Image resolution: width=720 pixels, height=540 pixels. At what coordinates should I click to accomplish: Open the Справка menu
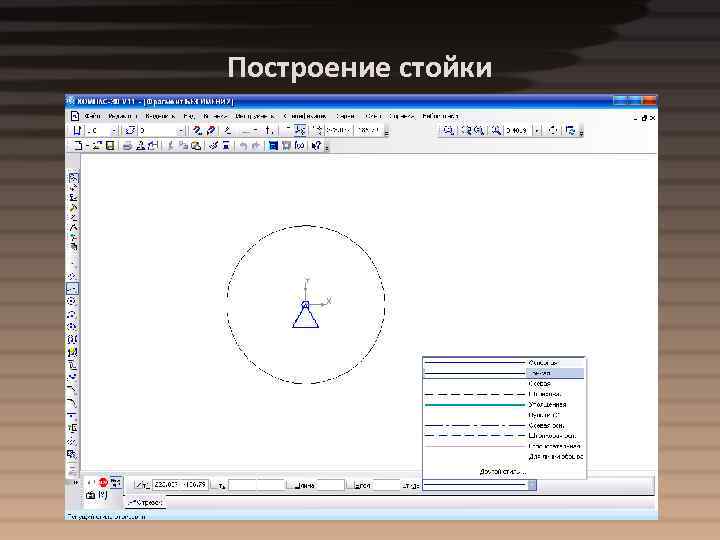click(401, 116)
